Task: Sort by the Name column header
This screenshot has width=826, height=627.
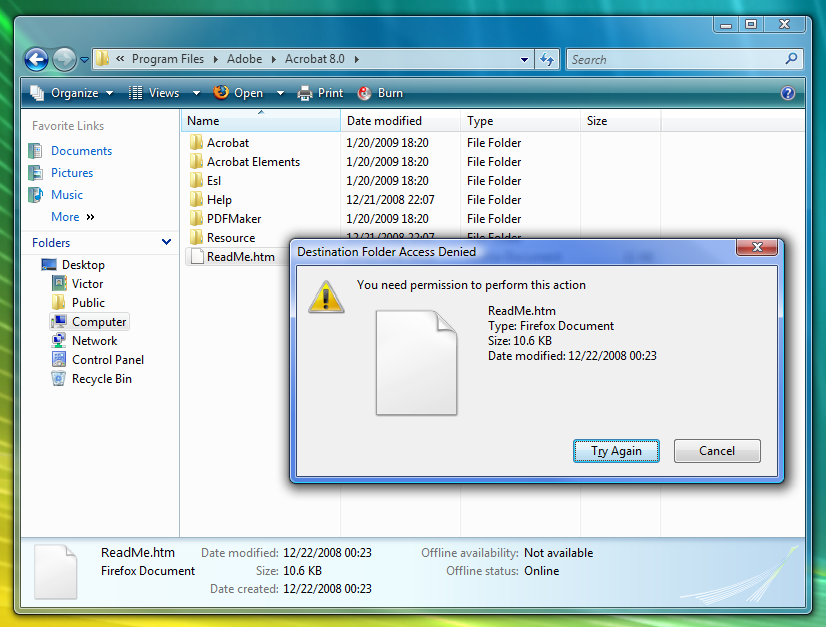Action: (x=261, y=121)
